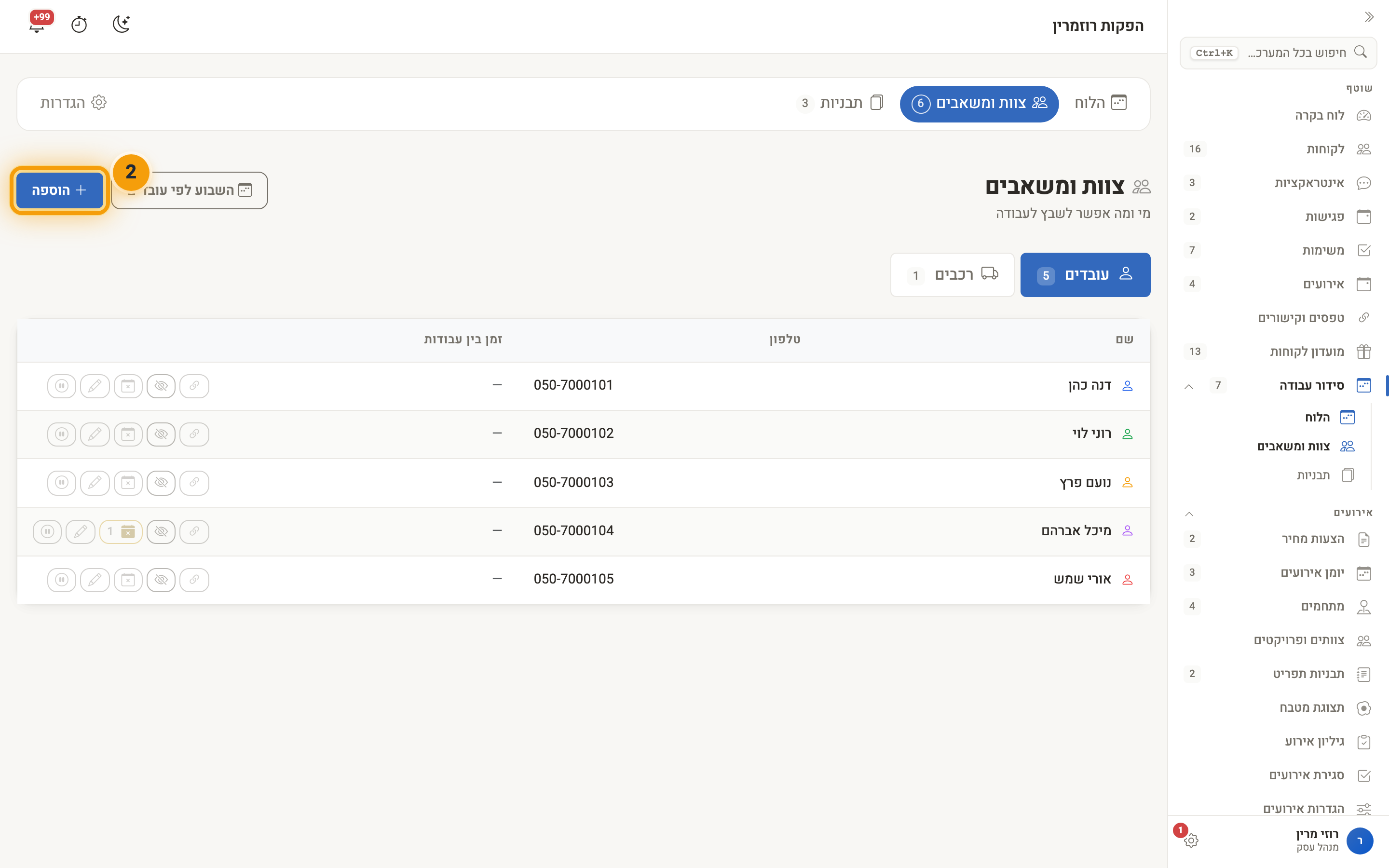
Task: Collapse the sidebar with double chevron
Action: [x=1369, y=17]
